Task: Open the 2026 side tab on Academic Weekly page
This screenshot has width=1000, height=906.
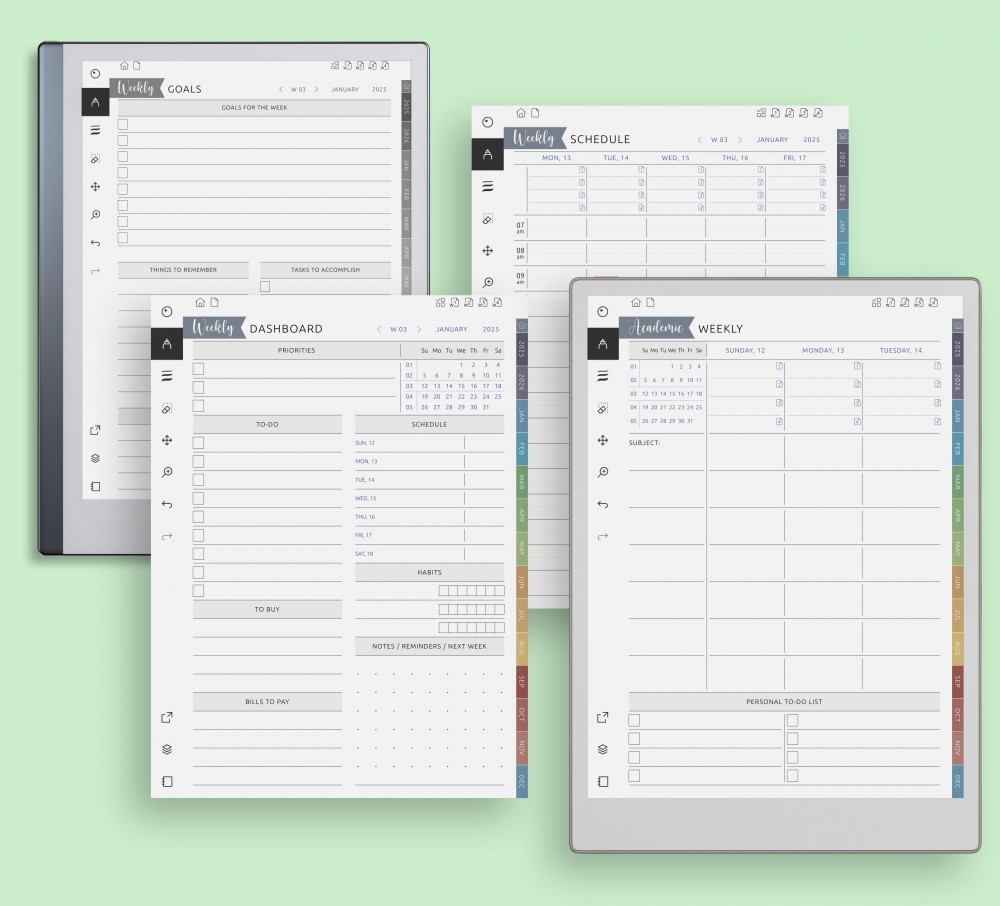Action: click(957, 383)
